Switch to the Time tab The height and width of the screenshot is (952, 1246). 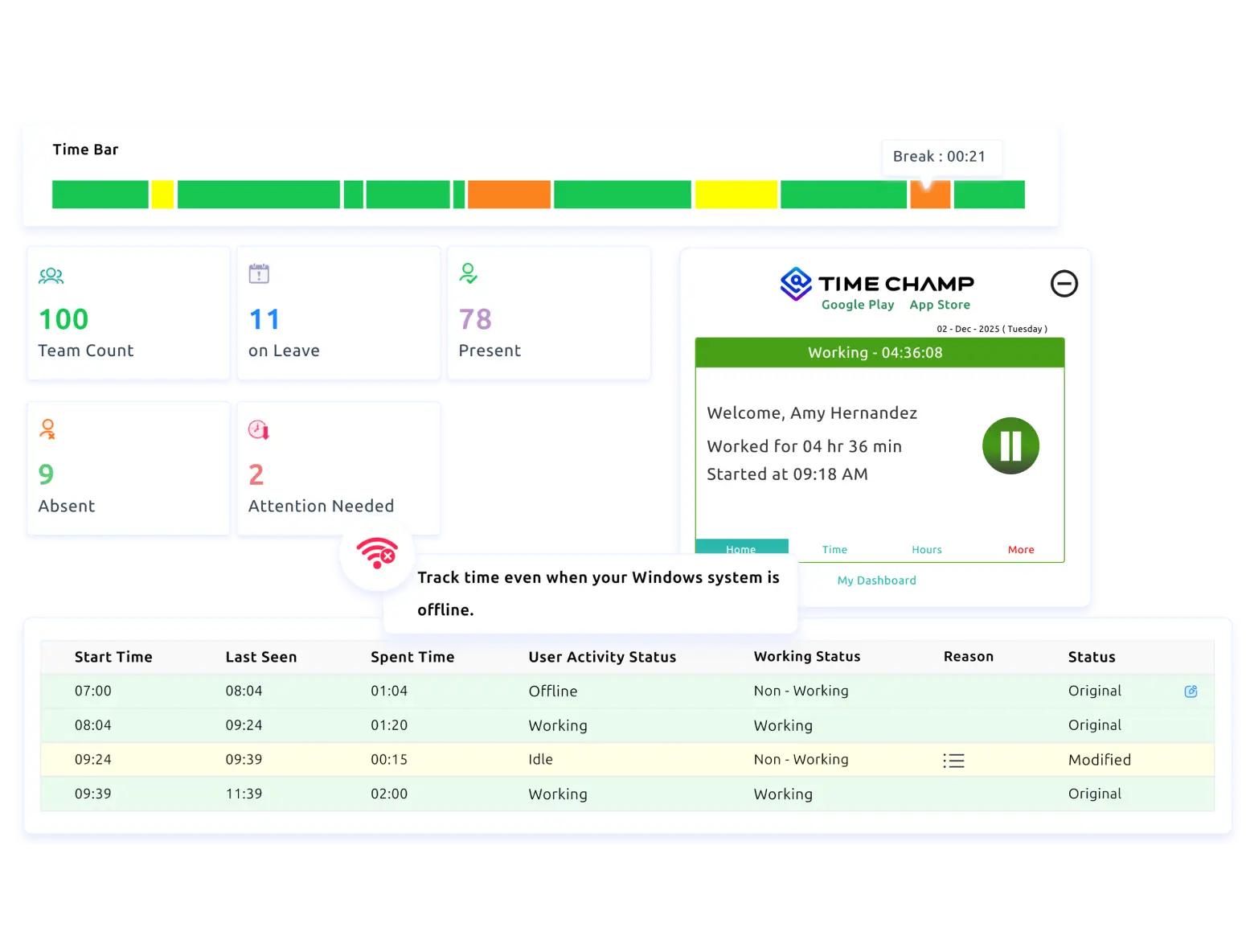point(834,549)
